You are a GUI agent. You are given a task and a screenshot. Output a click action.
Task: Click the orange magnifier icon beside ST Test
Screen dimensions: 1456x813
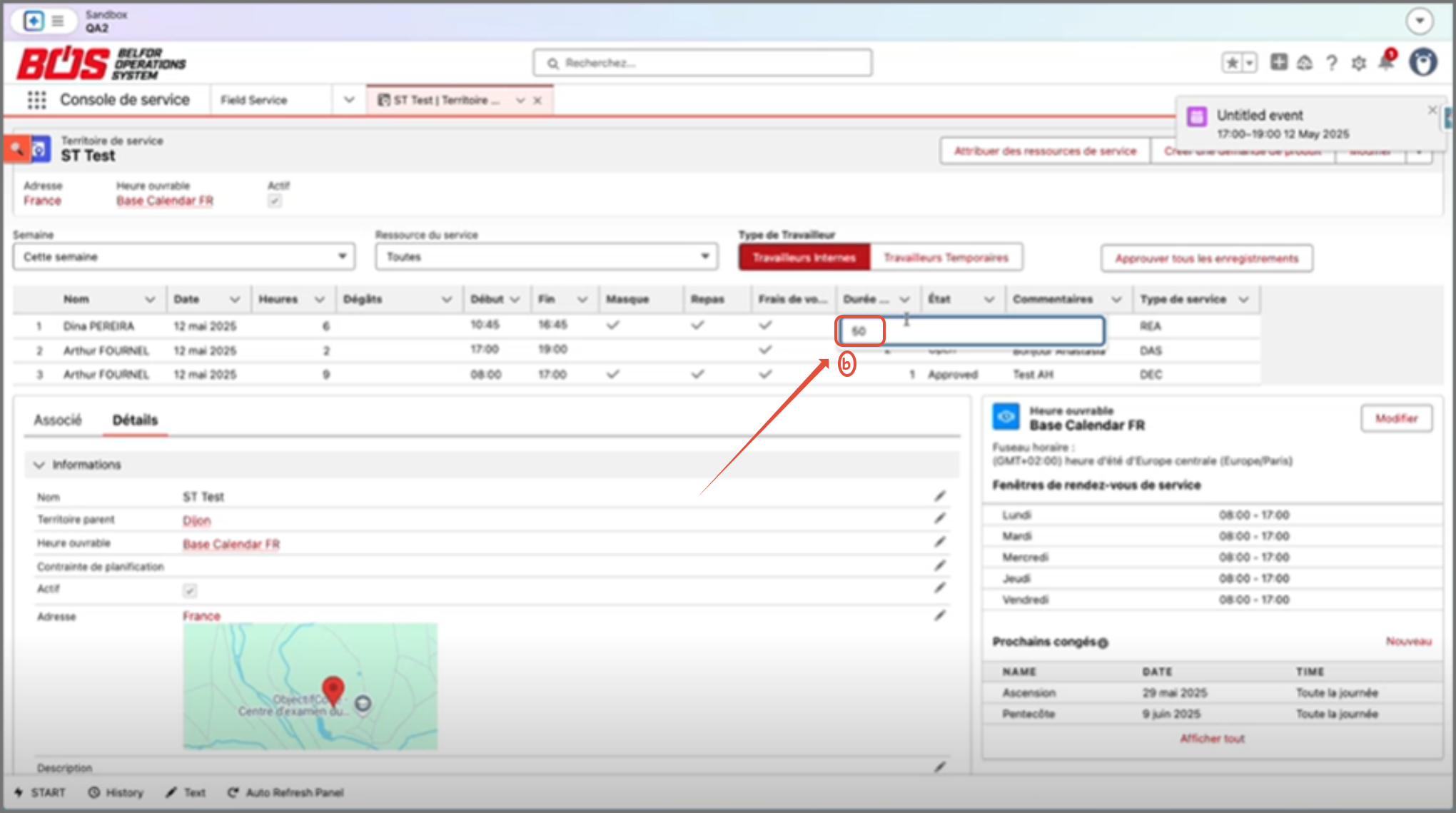pos(16,149)
